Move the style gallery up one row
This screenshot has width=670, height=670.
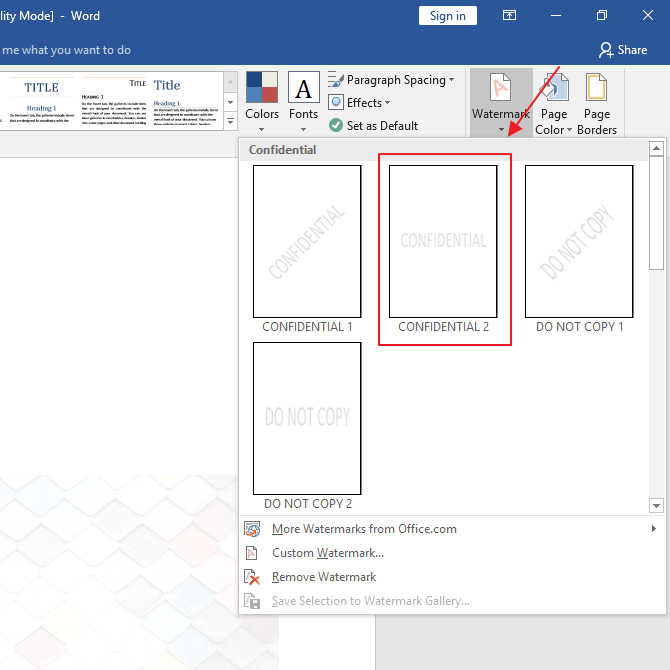point(230,82)
